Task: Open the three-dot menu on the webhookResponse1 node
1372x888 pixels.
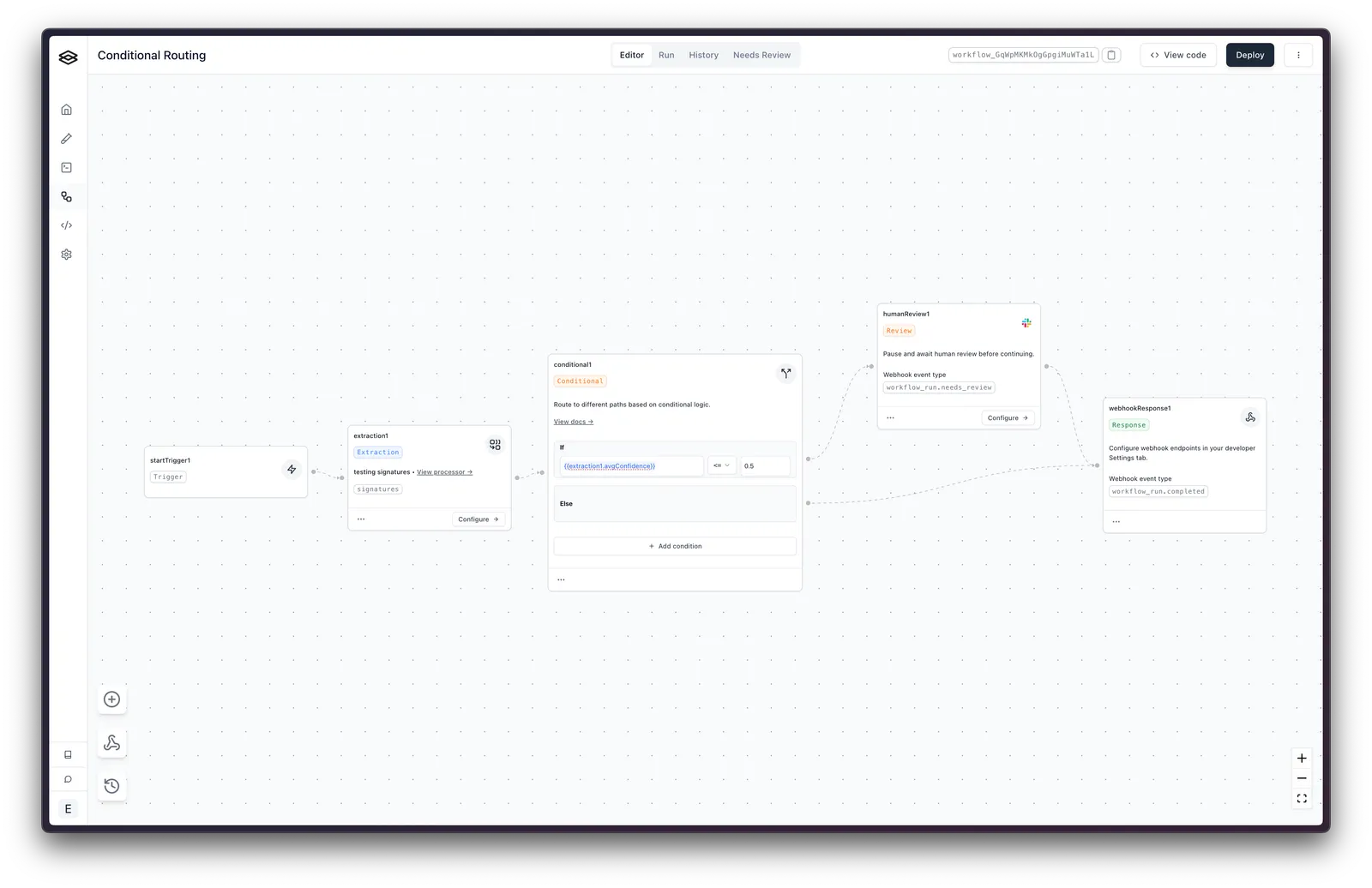Action: (1116, 522)
